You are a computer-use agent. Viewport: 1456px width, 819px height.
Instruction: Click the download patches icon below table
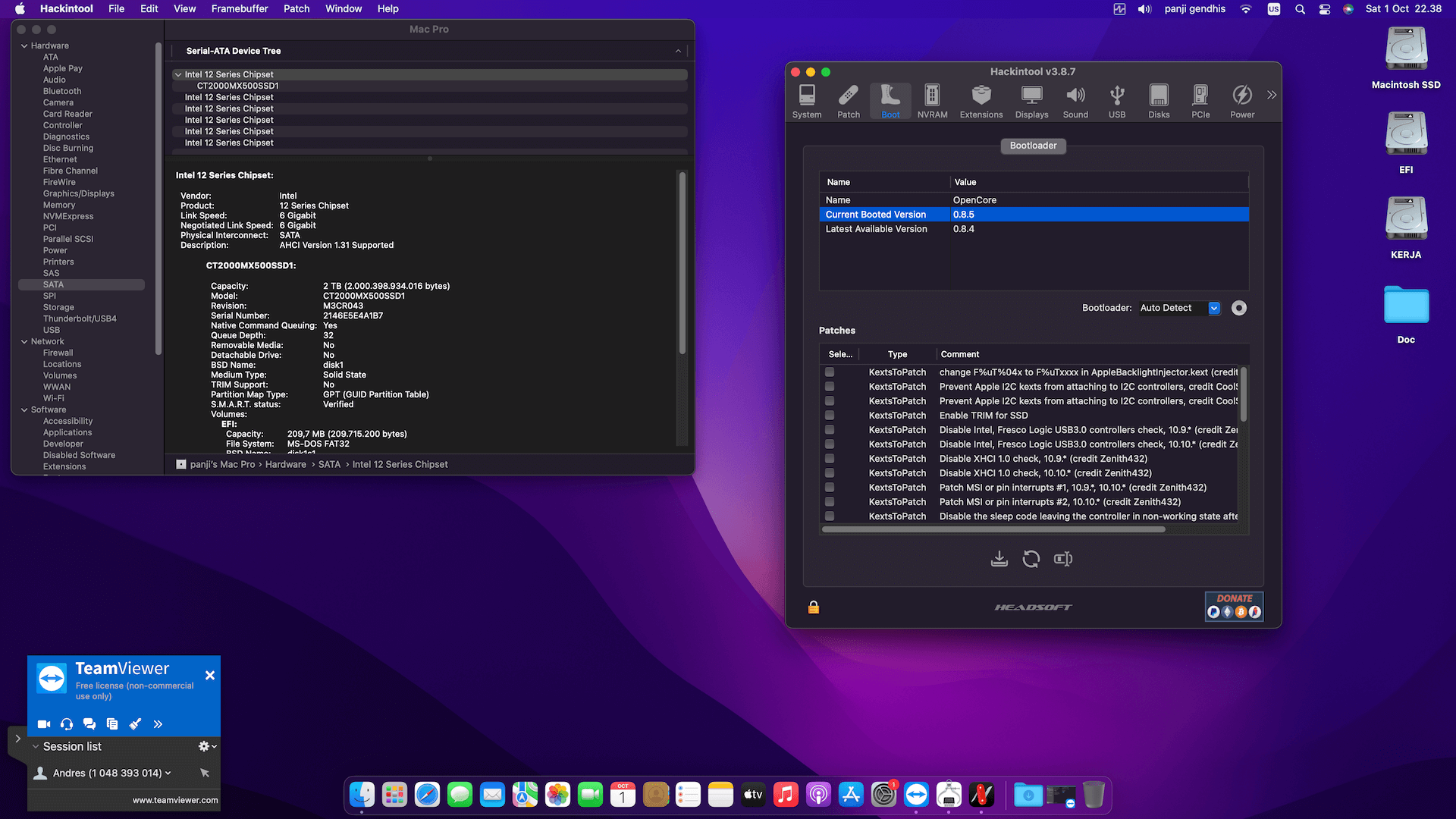point(999,559)
